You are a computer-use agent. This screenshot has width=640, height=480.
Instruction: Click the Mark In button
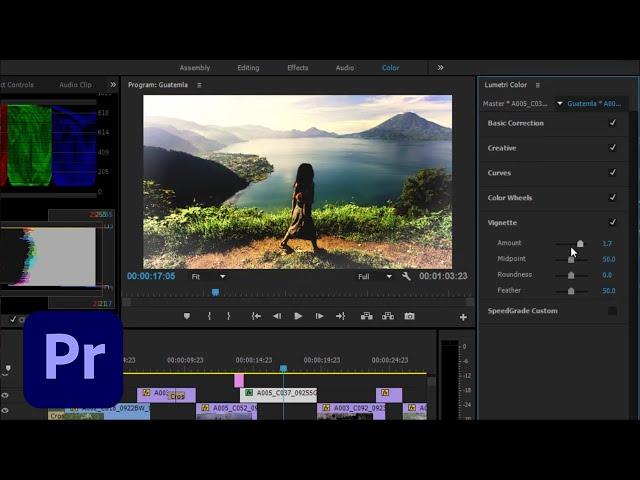coord(209,316)
